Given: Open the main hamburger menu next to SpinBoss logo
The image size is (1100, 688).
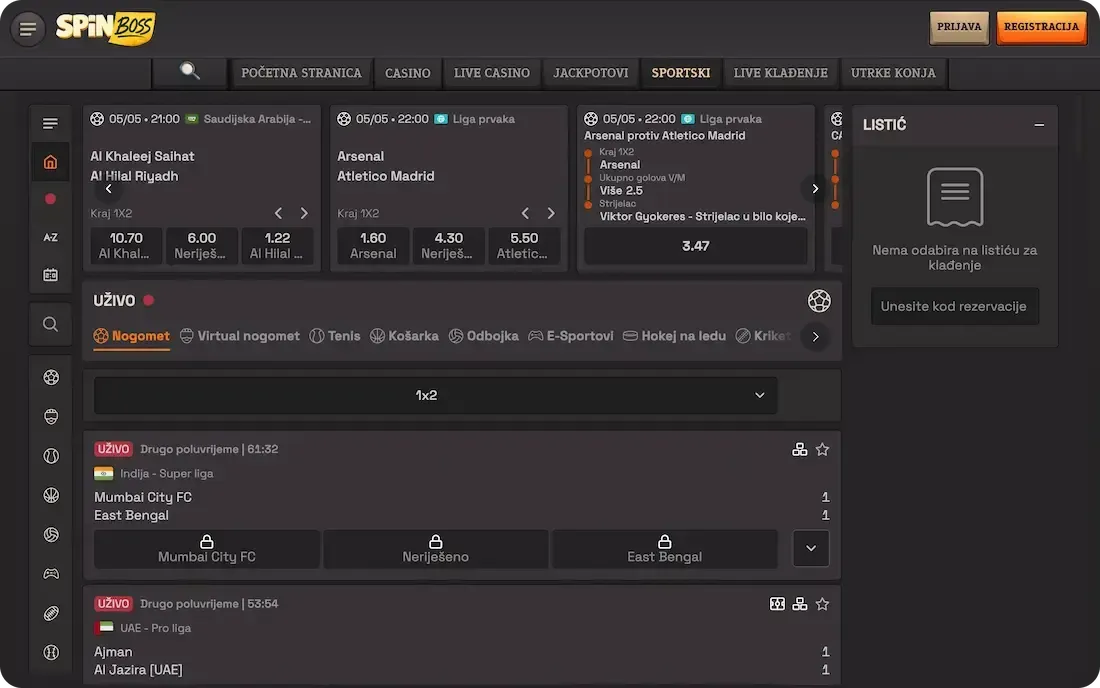Looking at the screenshot, I should click(28, 29).
